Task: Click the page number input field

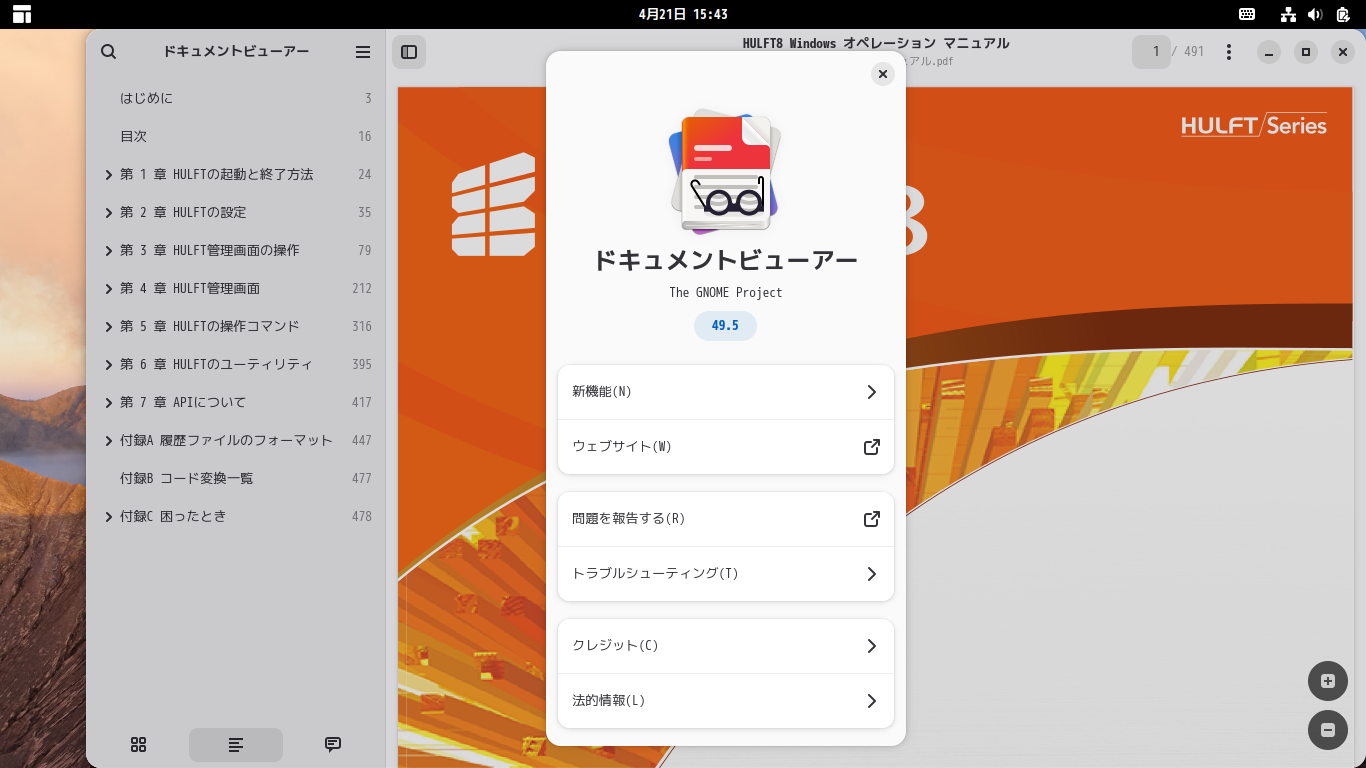Action: pyautogui.click(x=1151, y=52)
